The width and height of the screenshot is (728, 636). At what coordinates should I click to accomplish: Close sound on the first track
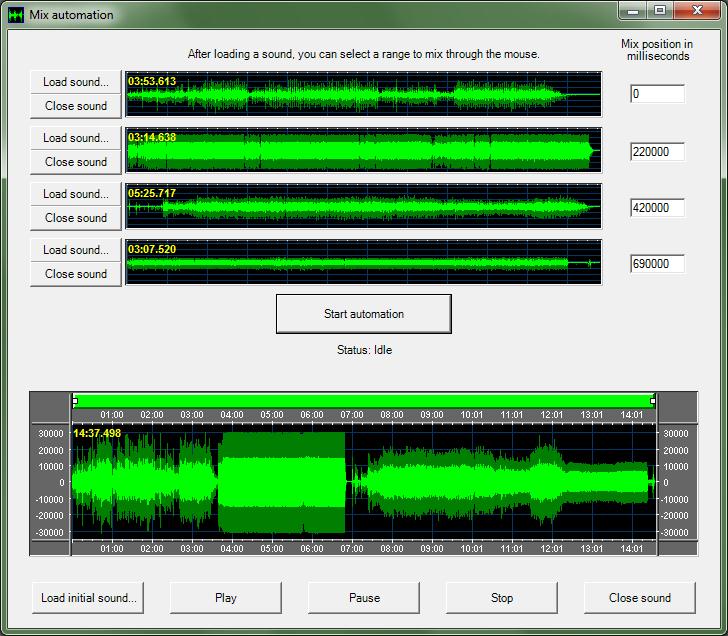tap(76, 106)
